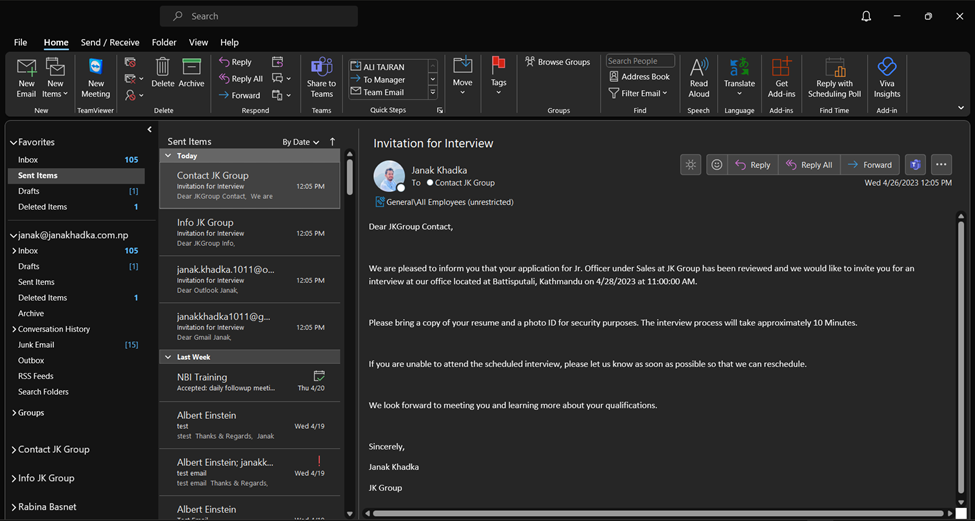975x521 pixels.
Task: Click the Delete trash icon
Action: pos(163,73)
